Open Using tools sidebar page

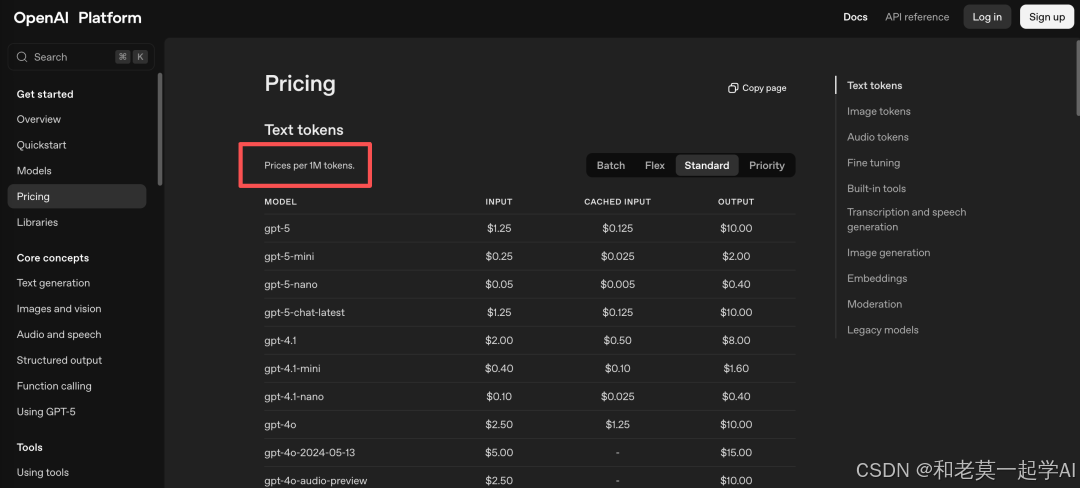[x=43, y=472]
